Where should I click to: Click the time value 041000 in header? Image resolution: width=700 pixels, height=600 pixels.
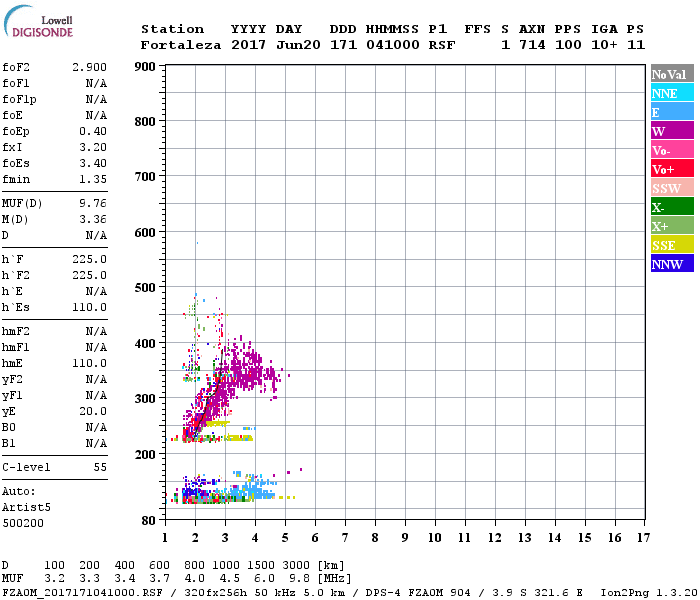coord(393,45)
